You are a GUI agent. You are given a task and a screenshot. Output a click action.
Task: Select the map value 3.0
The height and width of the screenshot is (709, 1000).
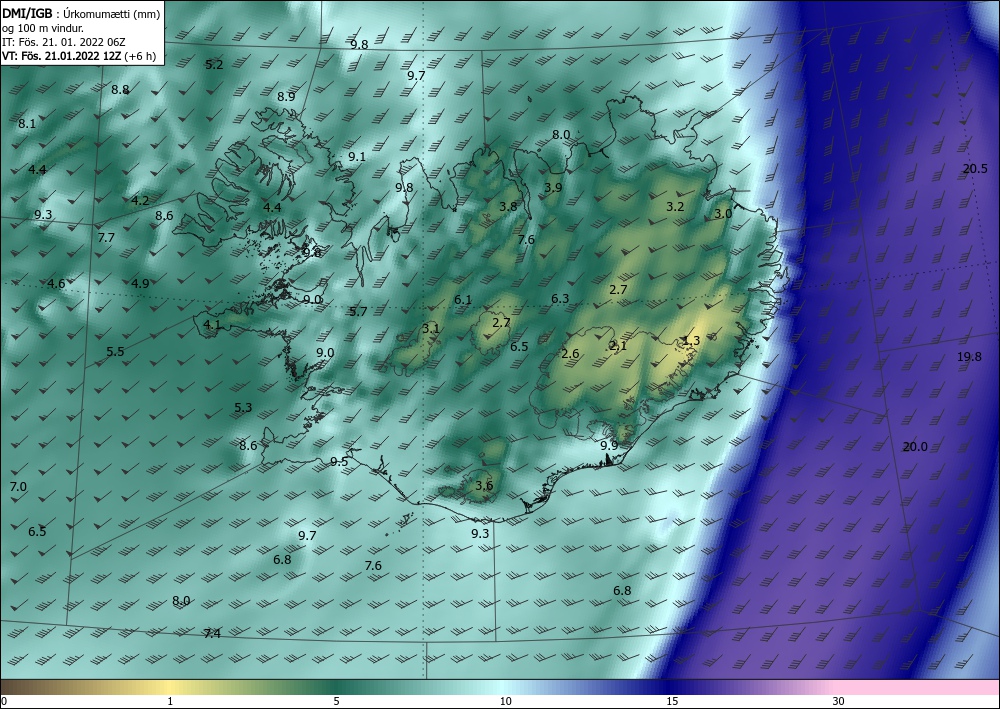tap(723, 214)
